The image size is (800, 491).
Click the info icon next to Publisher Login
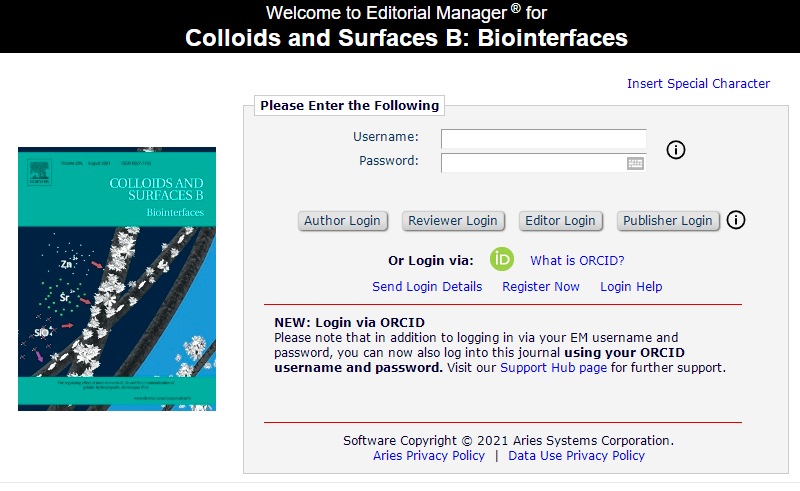click(x=737, y=220)
